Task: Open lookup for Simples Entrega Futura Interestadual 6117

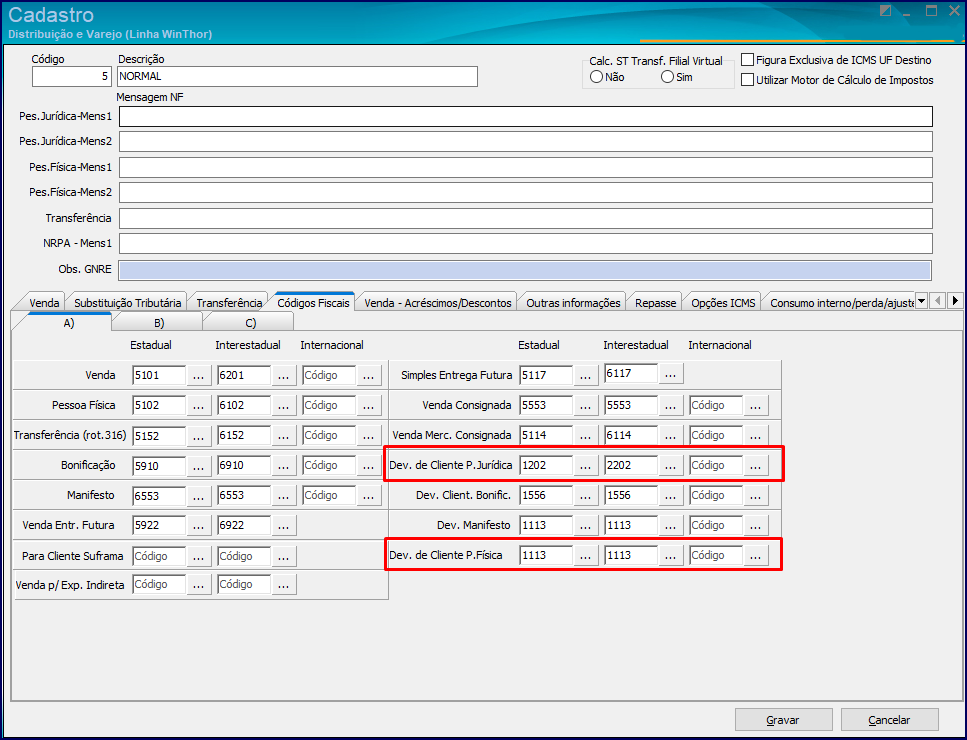Action: (x=670, y=374)
